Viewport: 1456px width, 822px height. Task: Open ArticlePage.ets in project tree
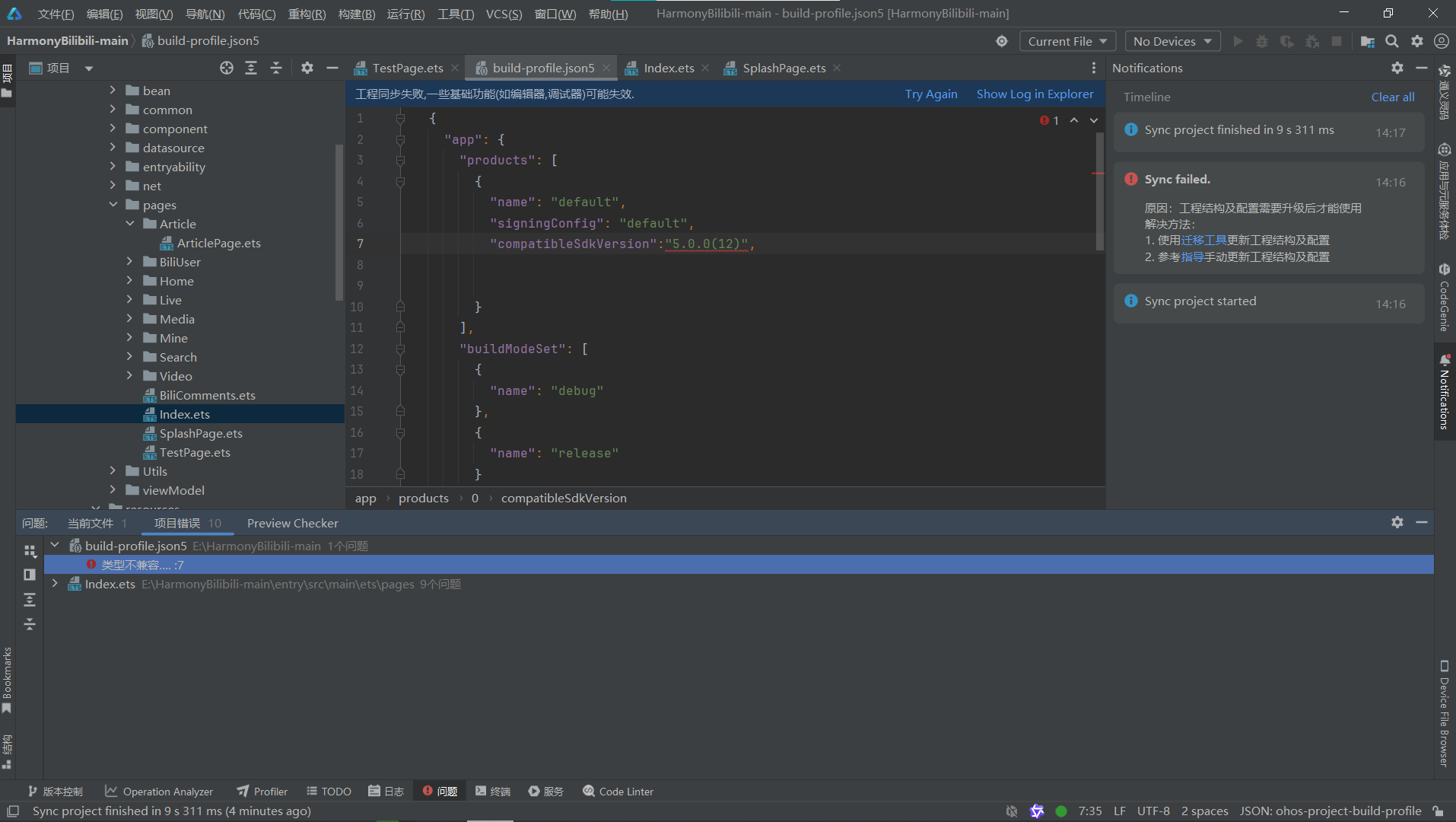[218, 243]
